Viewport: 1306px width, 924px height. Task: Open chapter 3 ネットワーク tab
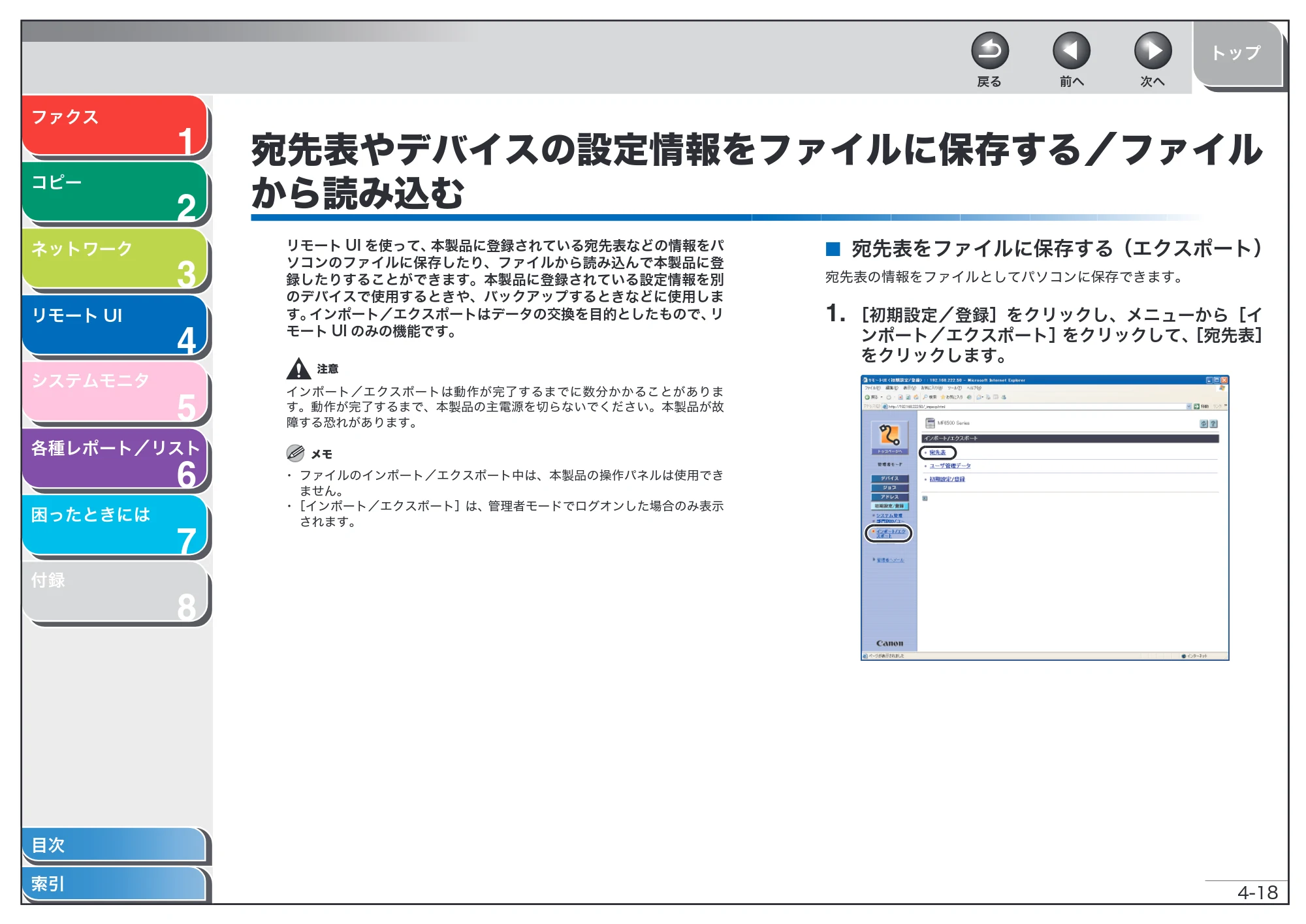click(115, 259)
